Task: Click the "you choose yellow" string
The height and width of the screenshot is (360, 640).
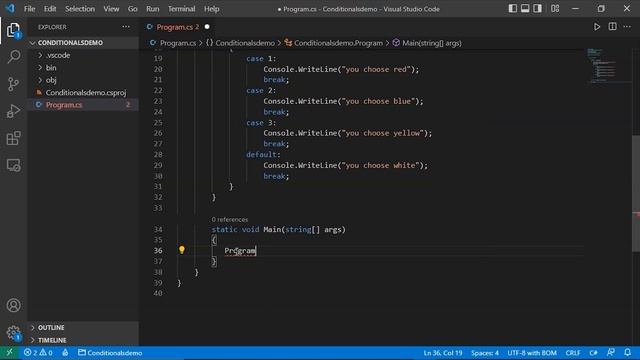Action: [382, 133]
